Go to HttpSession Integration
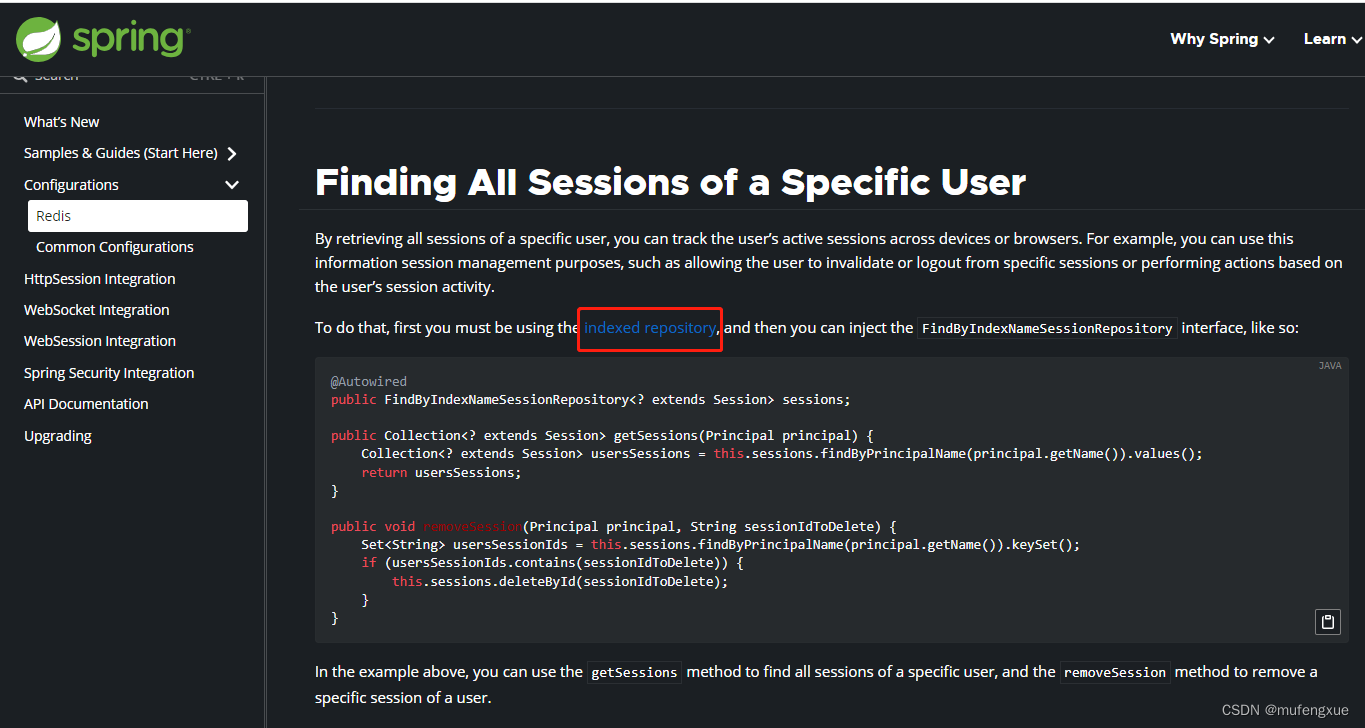The height and width of the screenshot is (728, 1365). click(99, 278)
